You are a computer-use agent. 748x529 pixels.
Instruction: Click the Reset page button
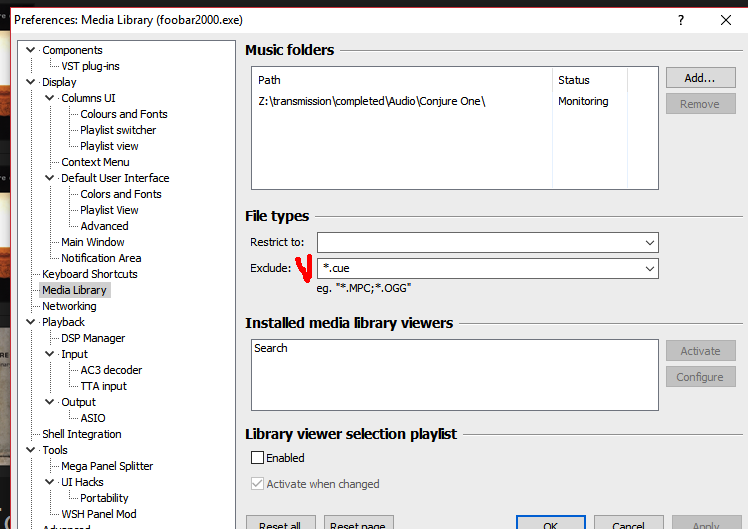coord(358,524)
